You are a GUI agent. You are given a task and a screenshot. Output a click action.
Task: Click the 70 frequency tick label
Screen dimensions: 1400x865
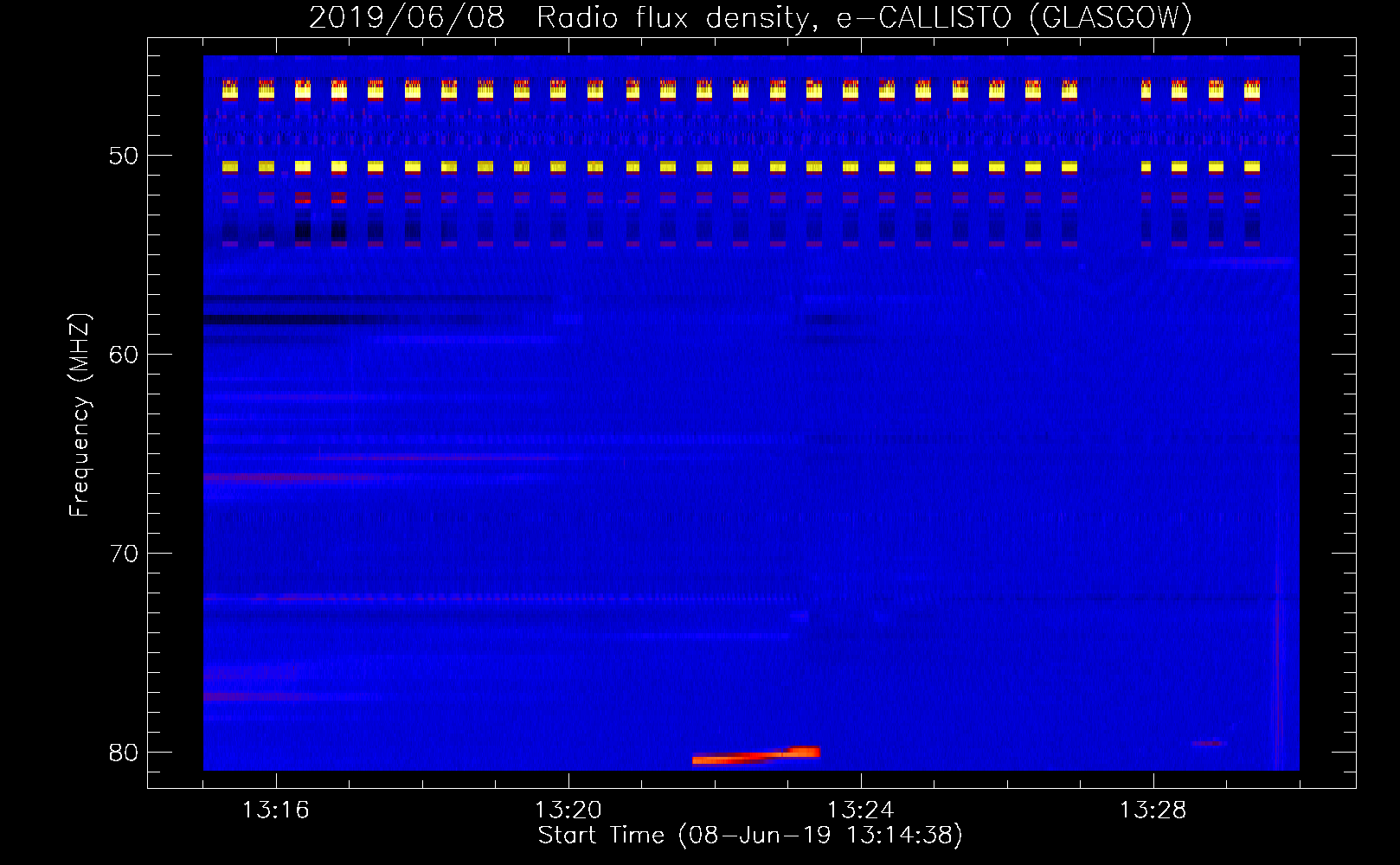(x=124, y=554)
